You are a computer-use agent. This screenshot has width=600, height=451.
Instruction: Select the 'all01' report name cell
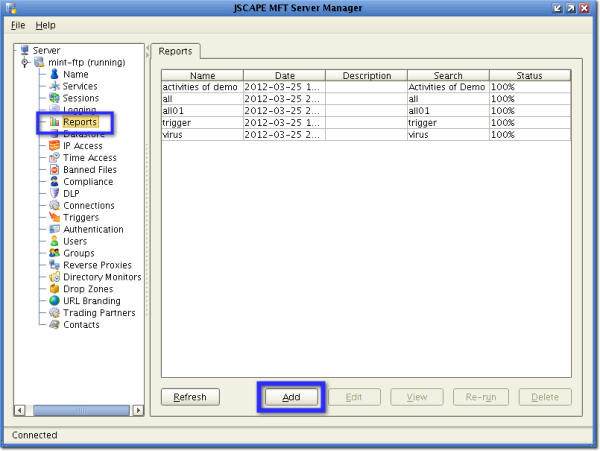[x=202, y=111]
